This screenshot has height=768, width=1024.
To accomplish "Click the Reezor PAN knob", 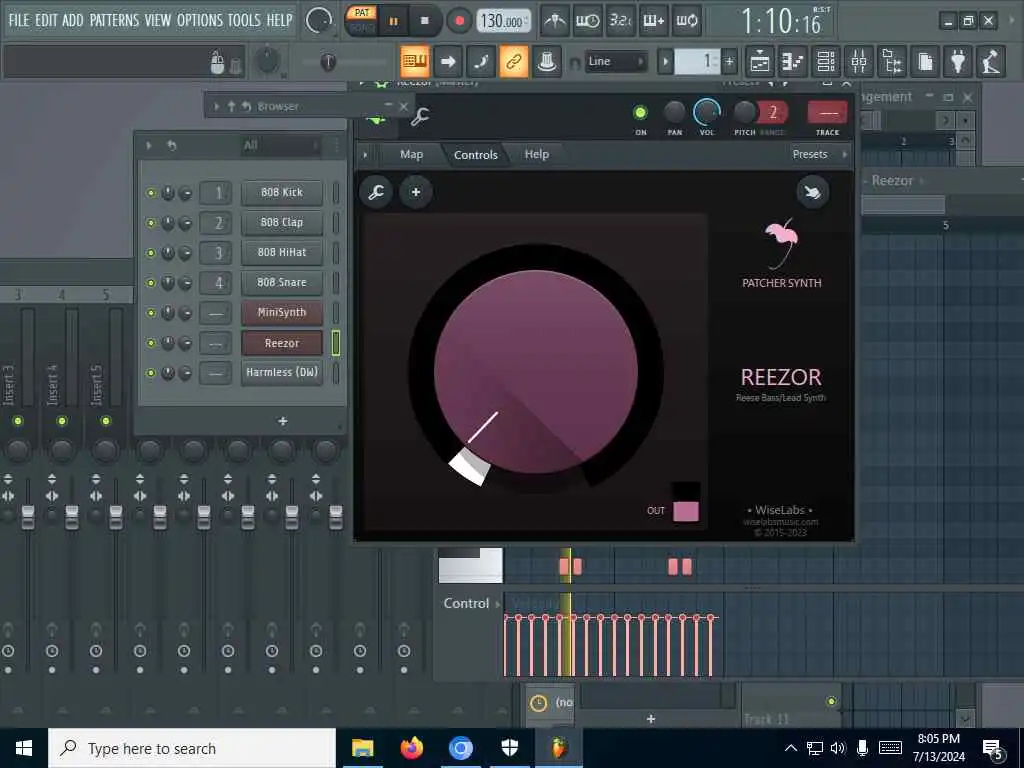I will (675, 113).
